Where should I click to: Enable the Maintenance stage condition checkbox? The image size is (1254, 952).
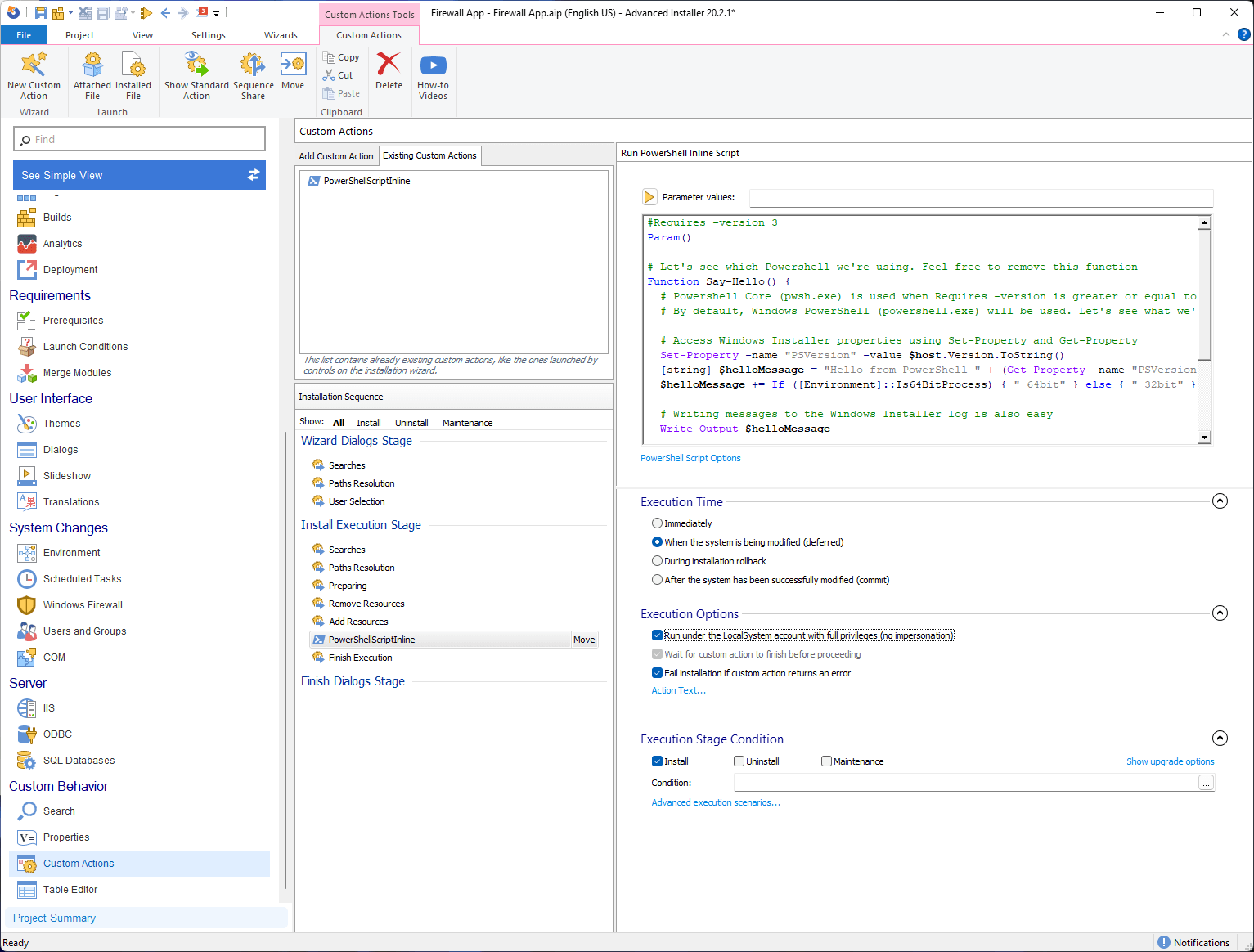[x=826, y=761]
